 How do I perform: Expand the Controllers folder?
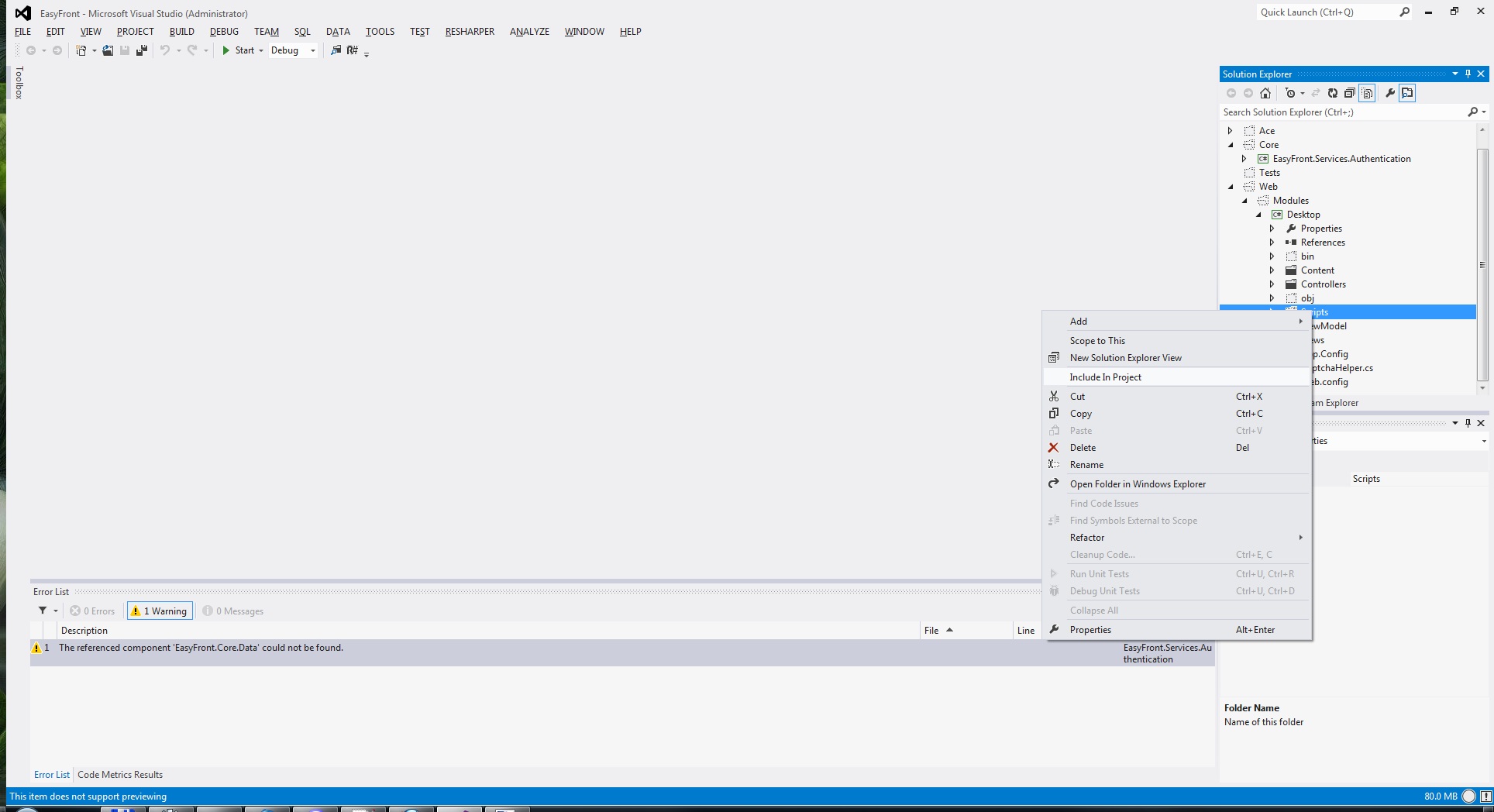1272,284
